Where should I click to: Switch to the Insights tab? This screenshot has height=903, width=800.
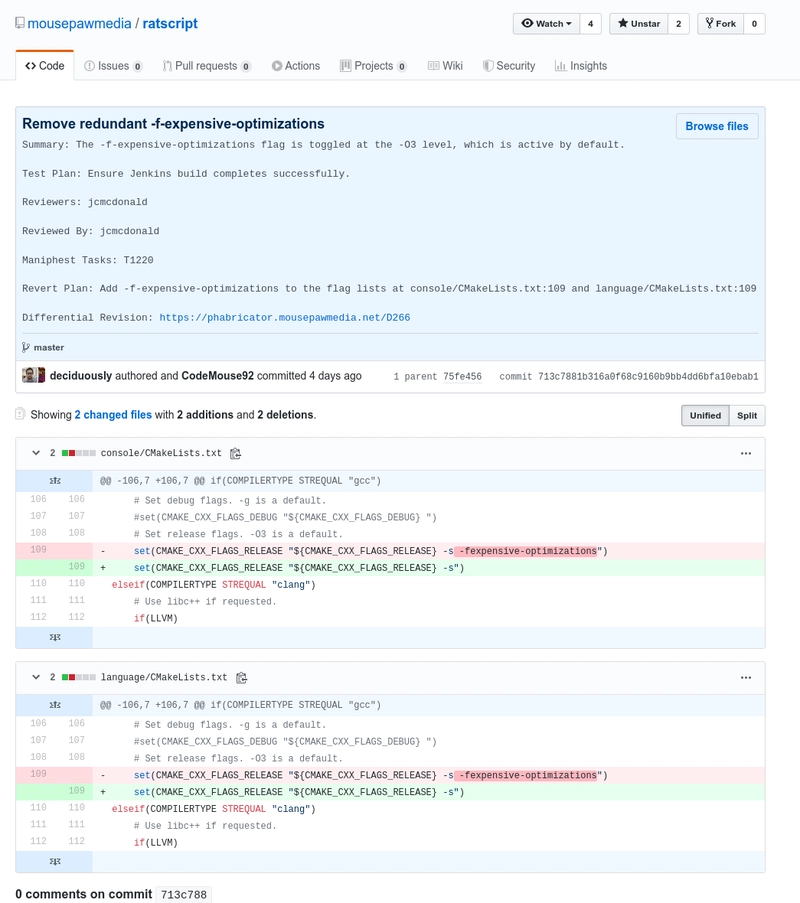pyautogui.click(x=581, y=65)
